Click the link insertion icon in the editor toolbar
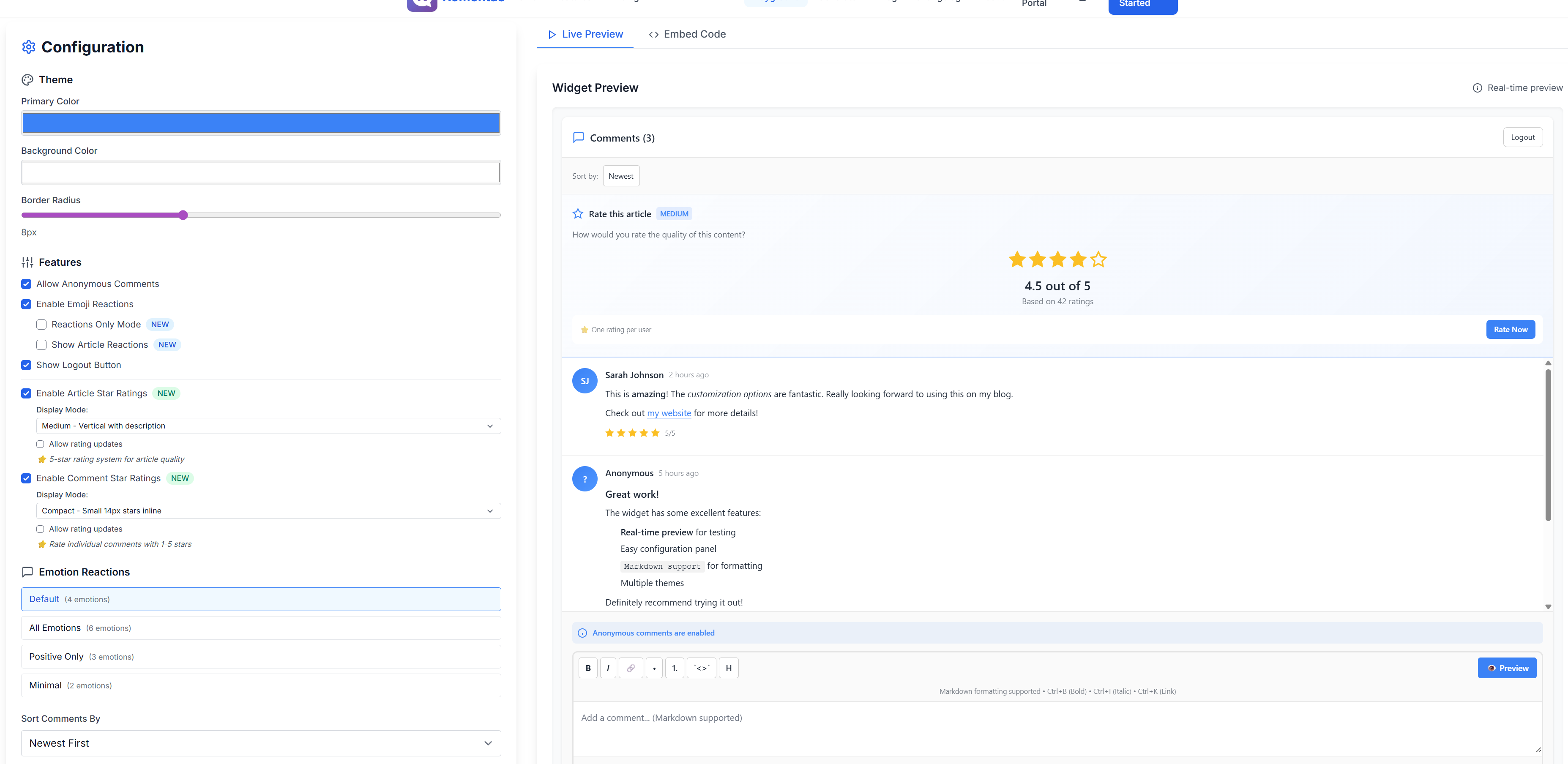This screenshot has height=764, width=1568. pos(631,668)
